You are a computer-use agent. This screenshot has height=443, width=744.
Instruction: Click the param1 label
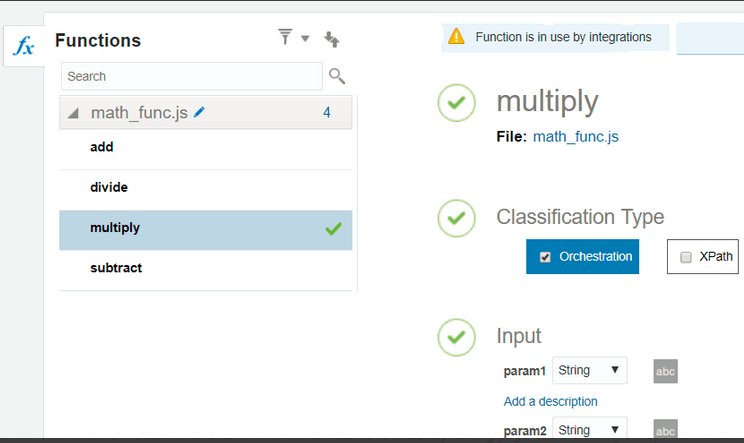(524, 371)
